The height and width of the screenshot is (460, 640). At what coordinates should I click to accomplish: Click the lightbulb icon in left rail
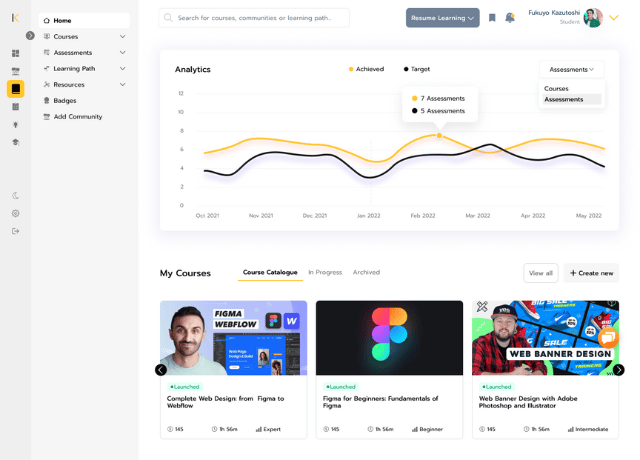click(x=16, y=124)
